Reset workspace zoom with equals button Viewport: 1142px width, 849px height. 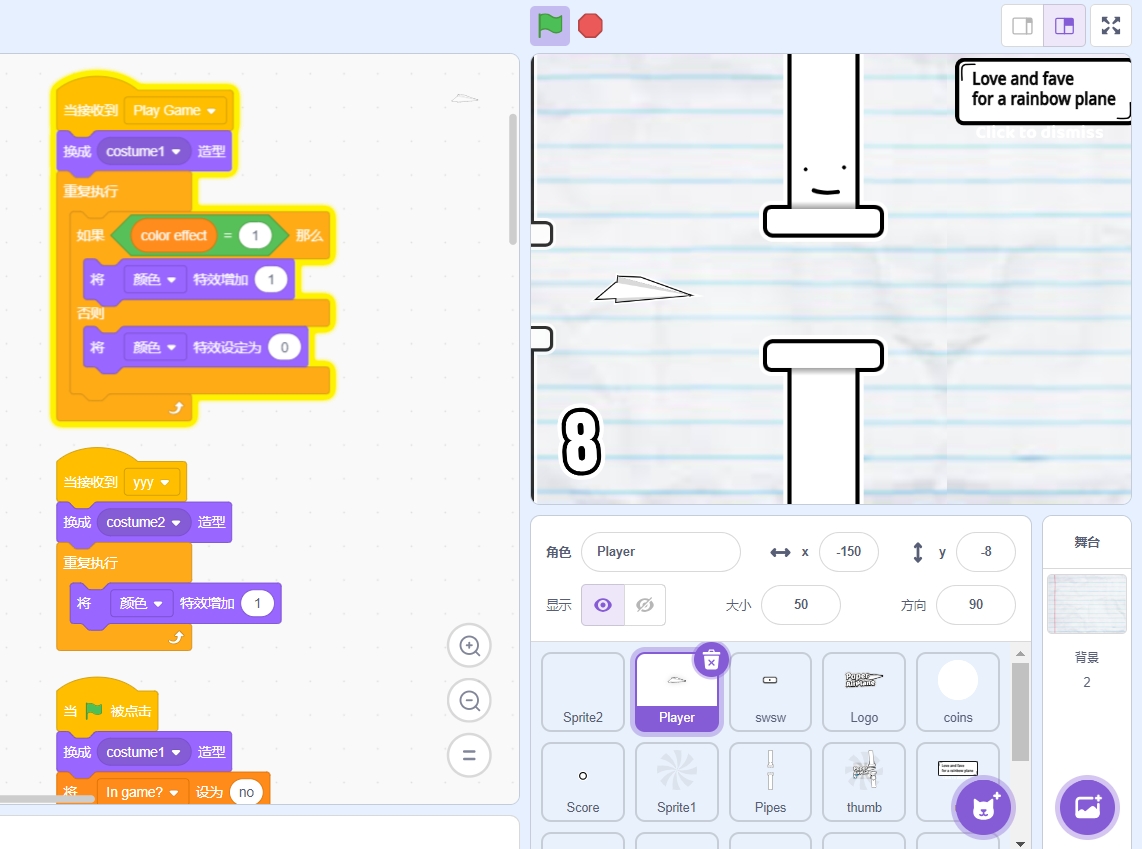point(470,755)
